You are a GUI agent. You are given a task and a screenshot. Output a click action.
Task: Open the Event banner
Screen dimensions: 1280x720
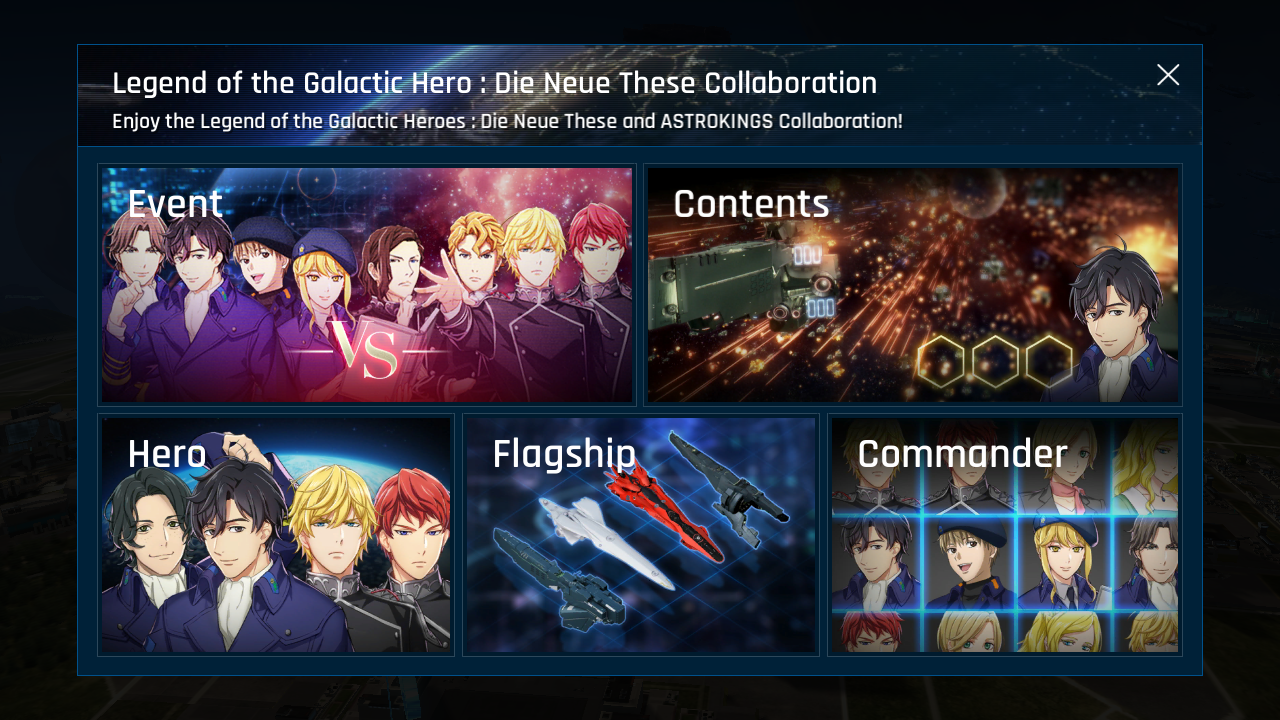[x=367, y=285]
